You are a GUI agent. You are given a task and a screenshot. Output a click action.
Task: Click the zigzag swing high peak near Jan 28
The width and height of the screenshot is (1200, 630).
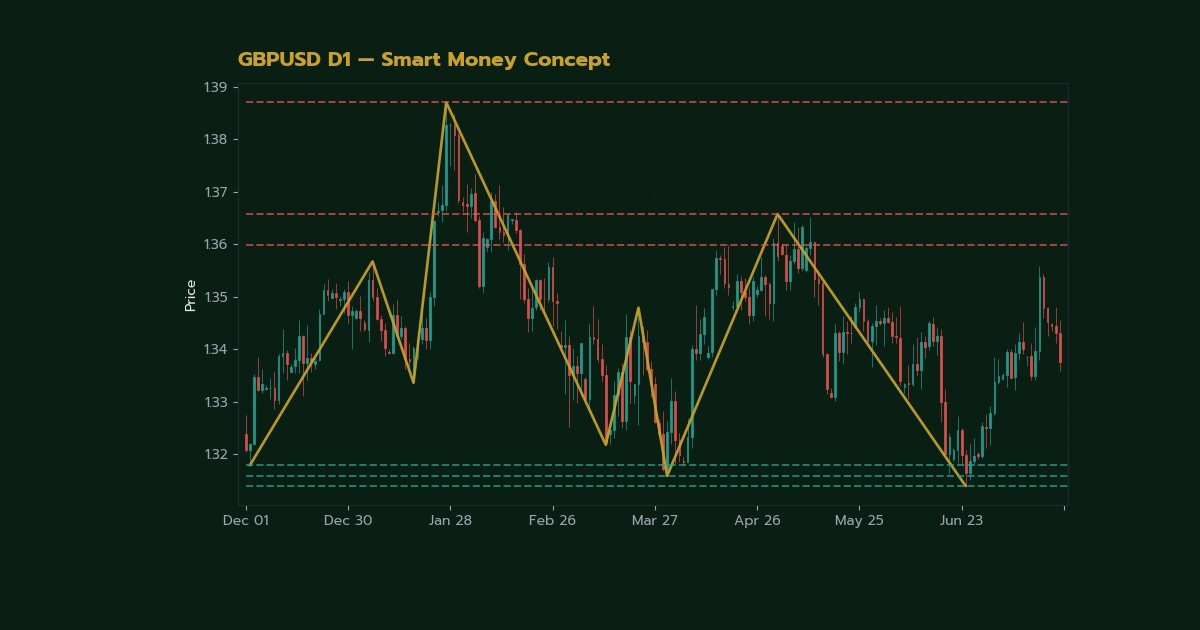point(446,102)
